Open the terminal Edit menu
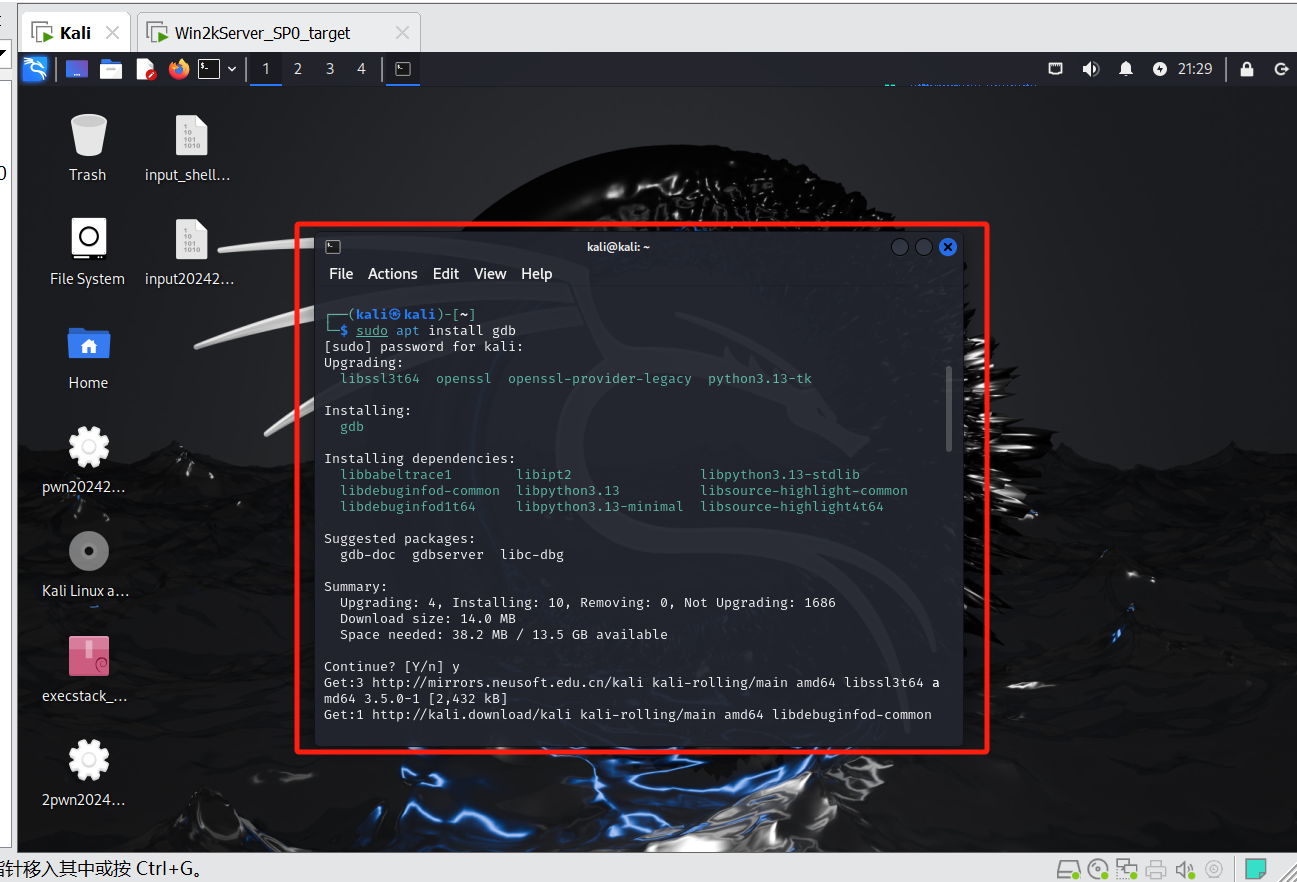The width and height of the screenshot is (1297, 882). [446, 274]
